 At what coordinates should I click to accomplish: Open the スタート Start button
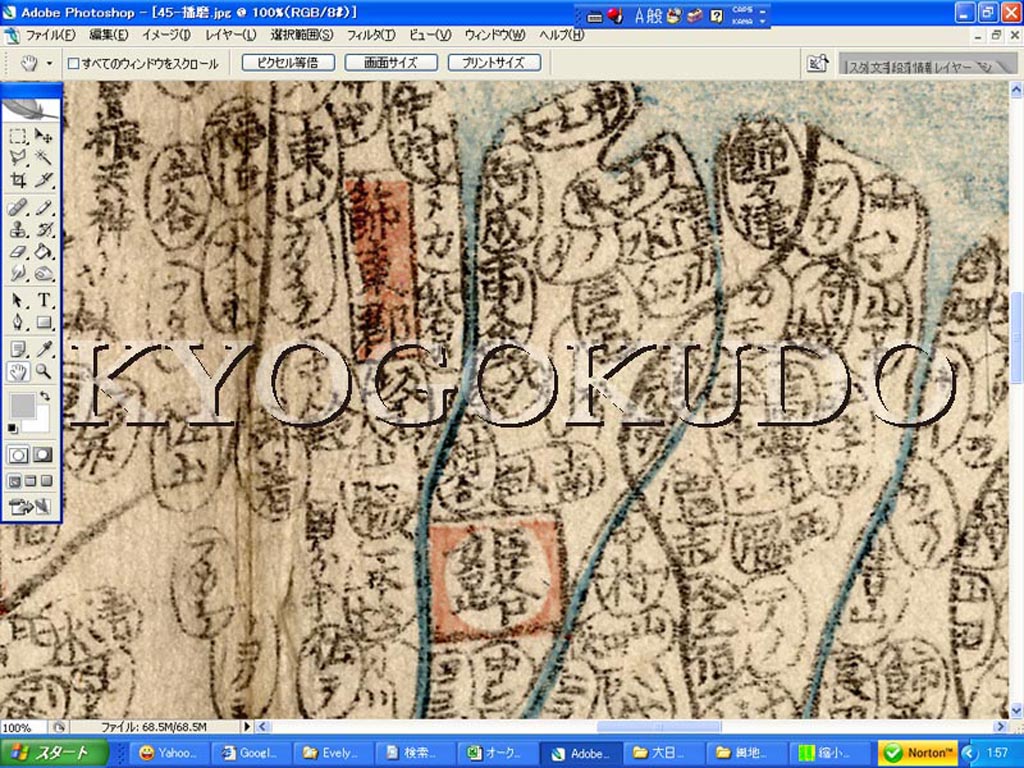click(54, 753)
